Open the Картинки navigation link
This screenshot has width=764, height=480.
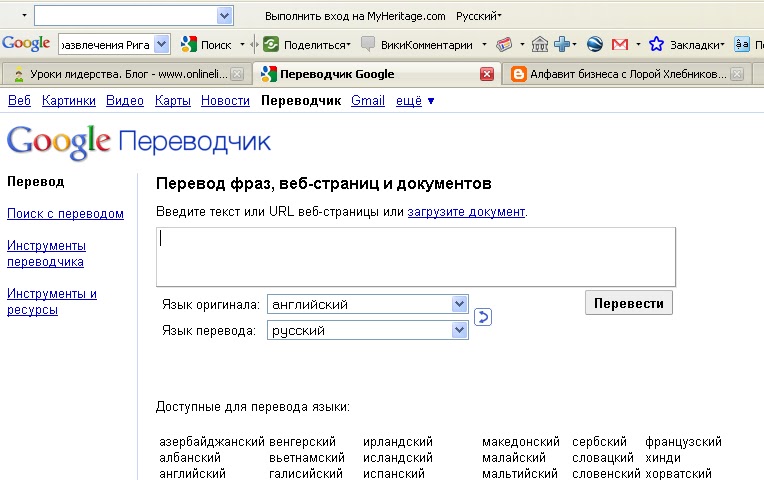69,101
